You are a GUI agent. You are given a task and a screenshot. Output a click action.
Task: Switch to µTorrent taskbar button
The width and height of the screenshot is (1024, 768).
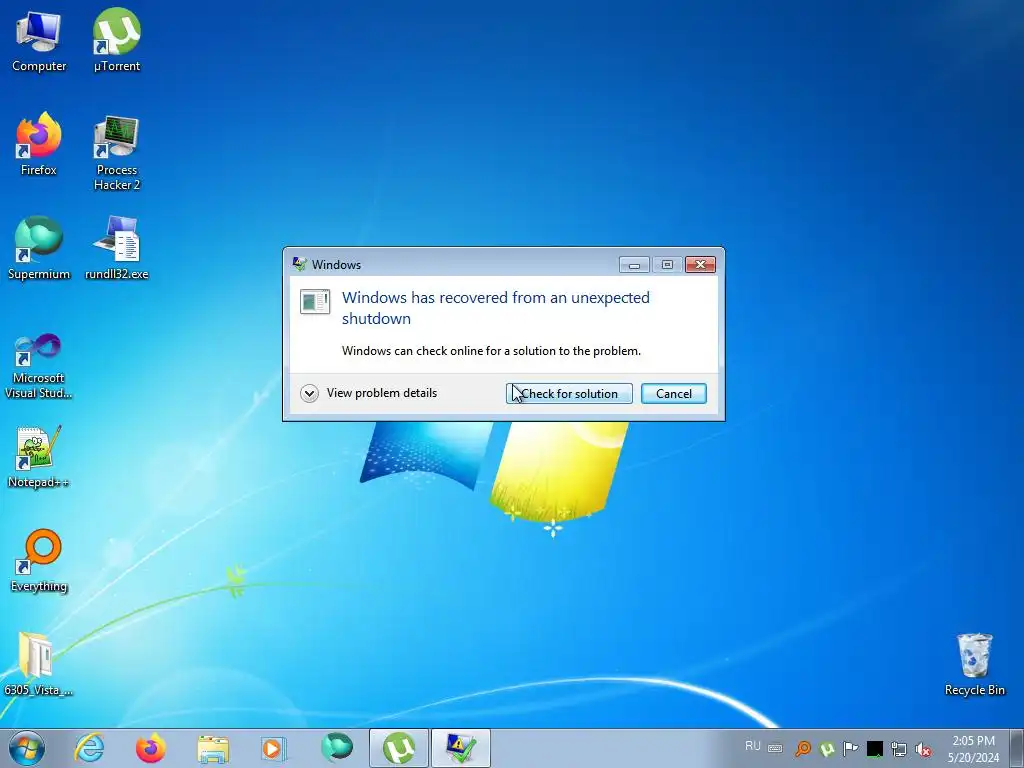[x=398, y=748]
